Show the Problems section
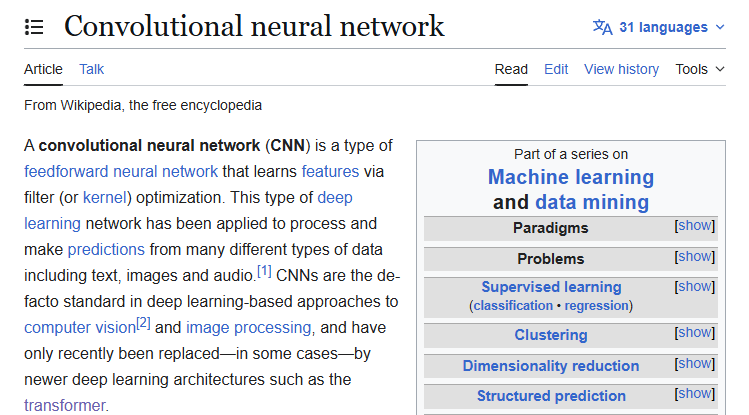This screenshot has width=749, height=415. 695,256
